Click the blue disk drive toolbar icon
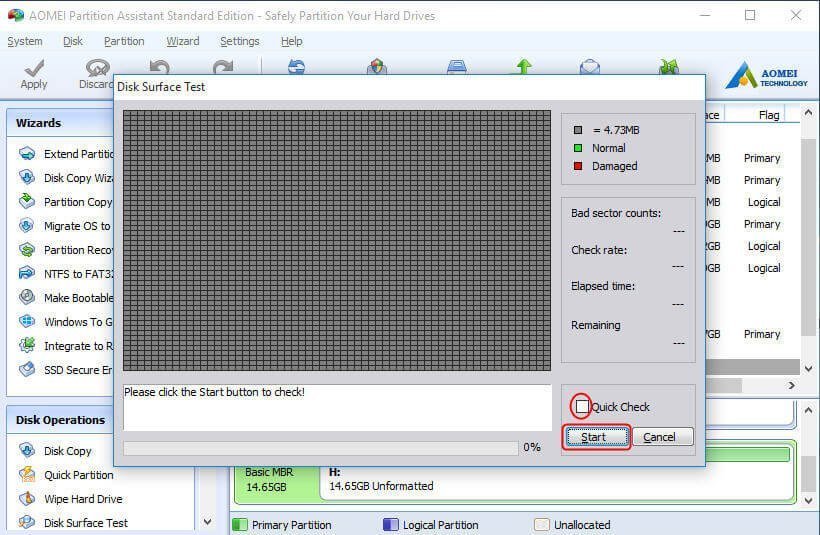The width and height of the screenshot is (820, 535). [457, 66]
